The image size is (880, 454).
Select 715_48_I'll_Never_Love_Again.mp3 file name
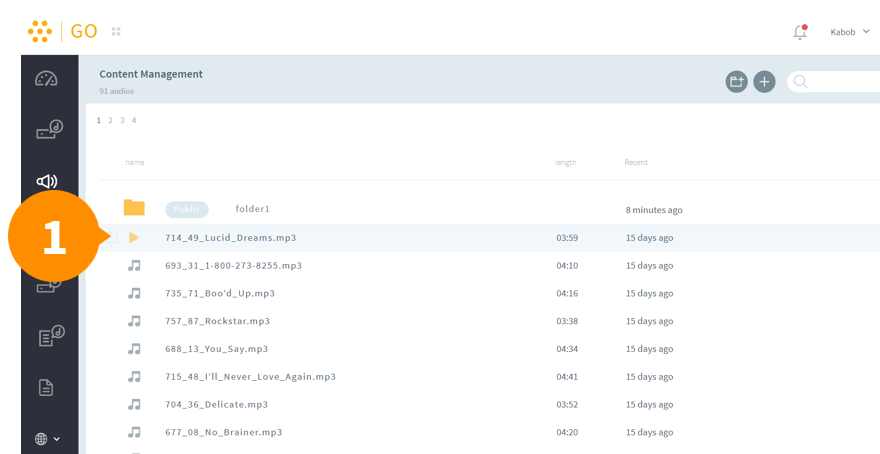click(250, 377)
